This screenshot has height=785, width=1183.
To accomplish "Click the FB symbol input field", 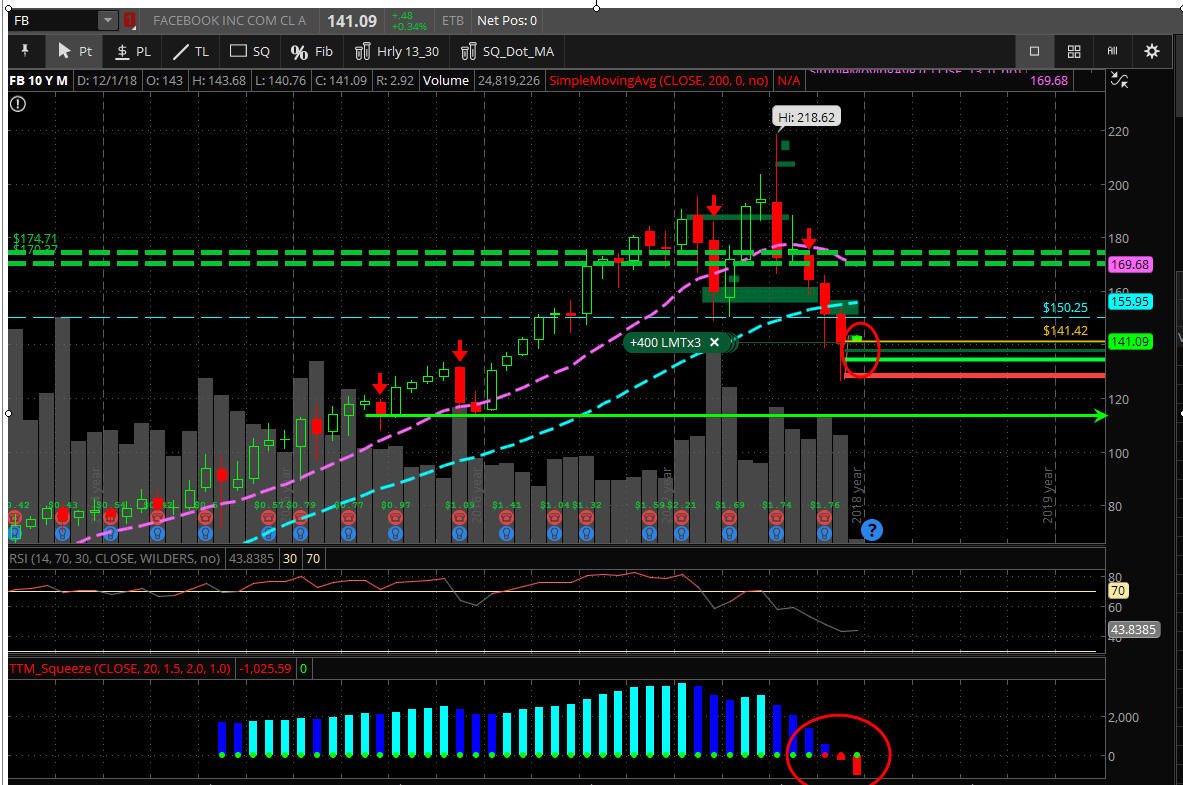I will coord(54,20).
